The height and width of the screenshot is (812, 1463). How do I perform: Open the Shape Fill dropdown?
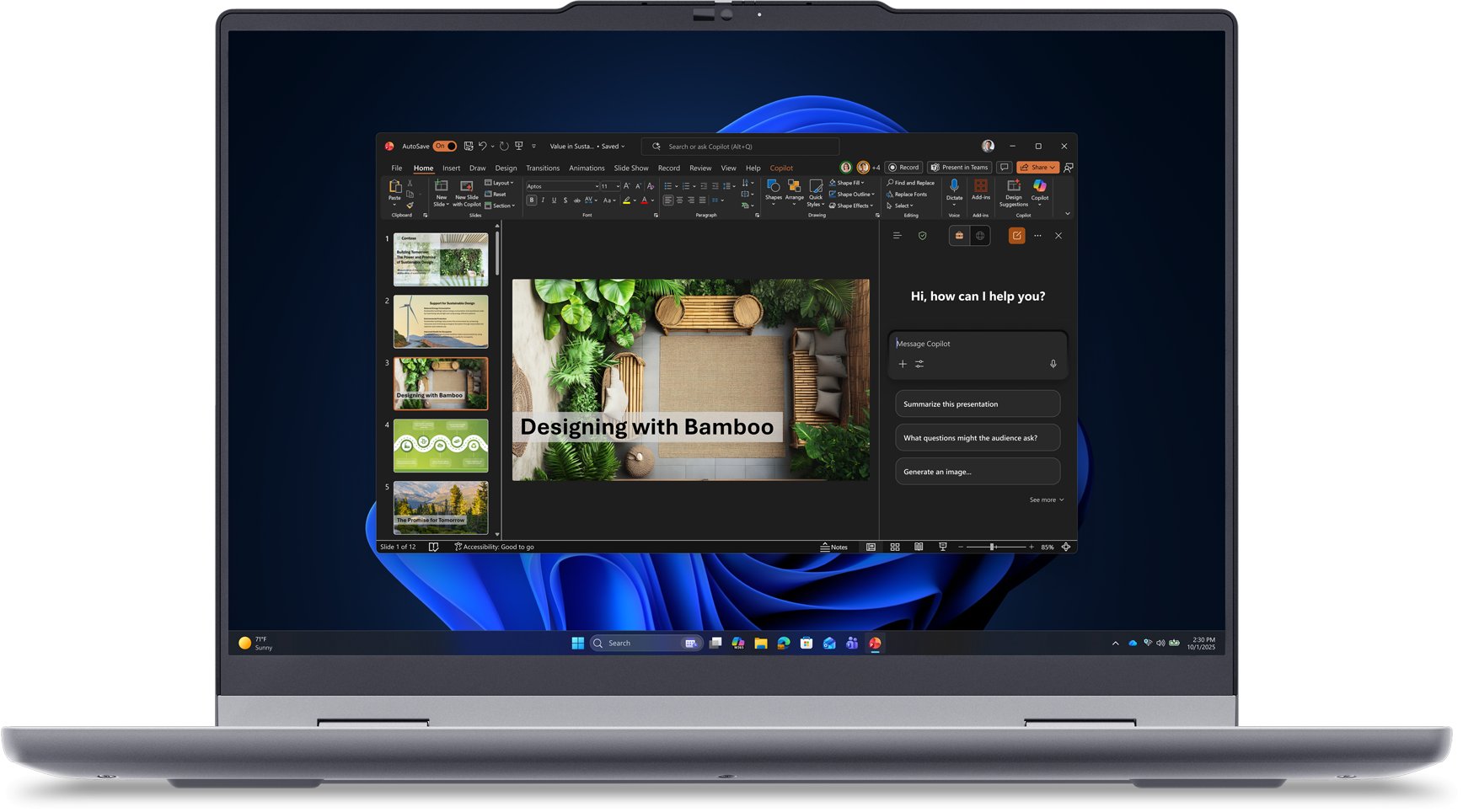(847, 183)
